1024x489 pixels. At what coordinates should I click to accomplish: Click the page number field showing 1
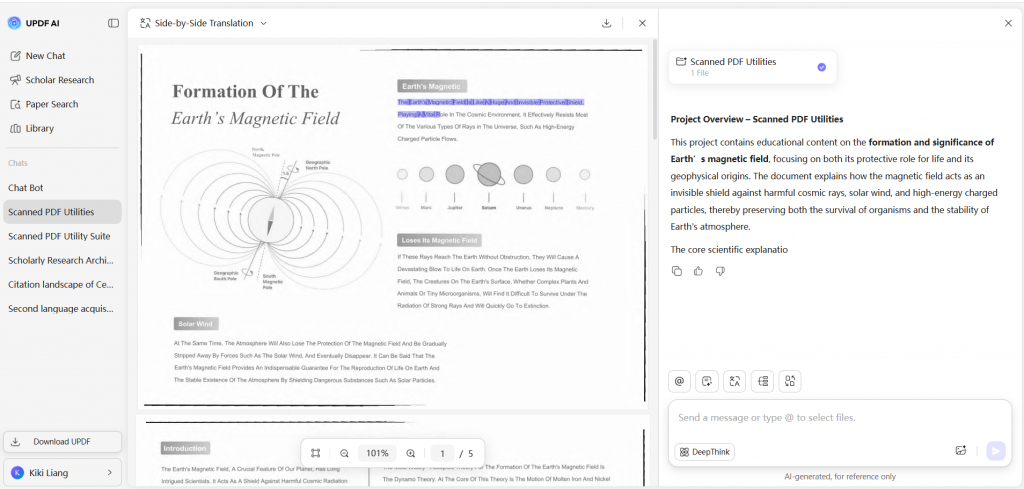[442, 453]
